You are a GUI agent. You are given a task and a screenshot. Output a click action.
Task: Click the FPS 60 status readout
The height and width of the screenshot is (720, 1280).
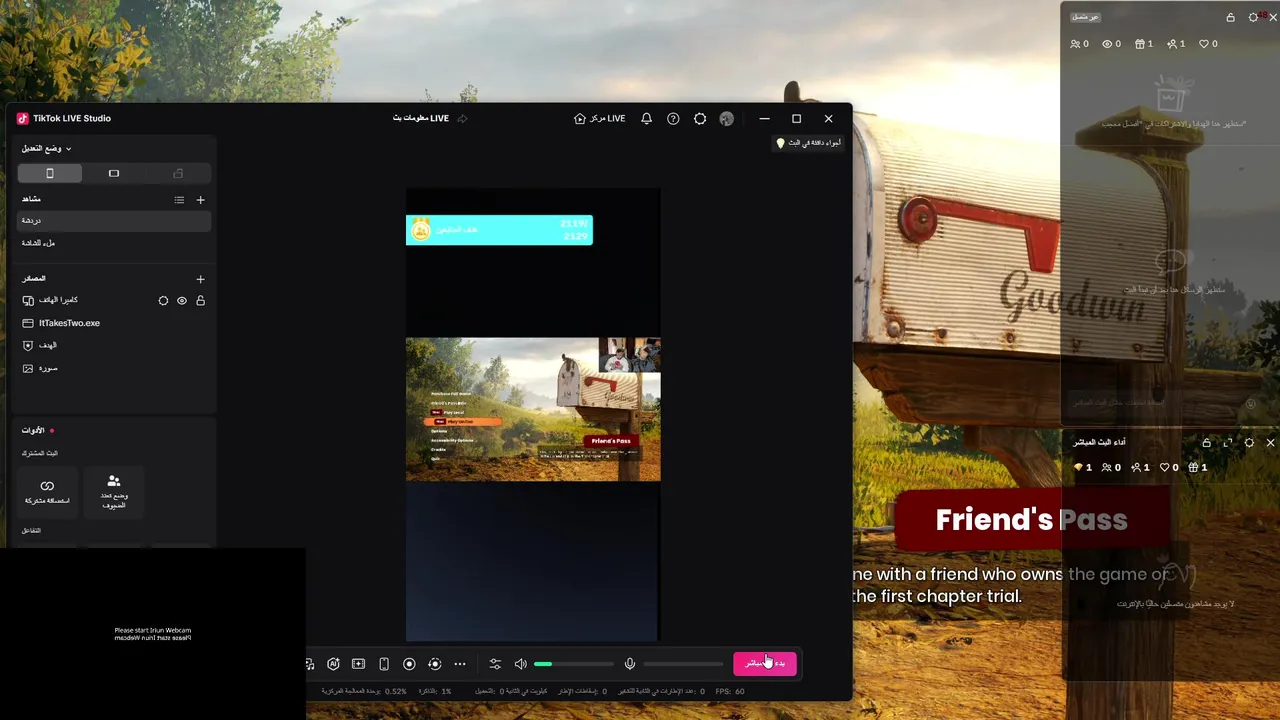730,691
